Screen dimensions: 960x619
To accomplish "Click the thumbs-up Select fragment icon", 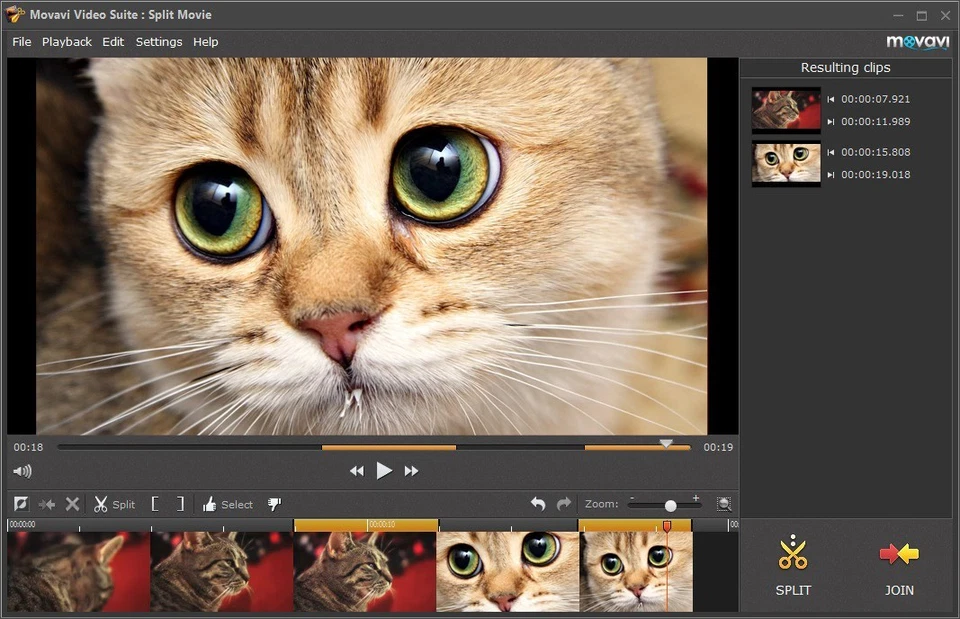I will click(210, 504).
